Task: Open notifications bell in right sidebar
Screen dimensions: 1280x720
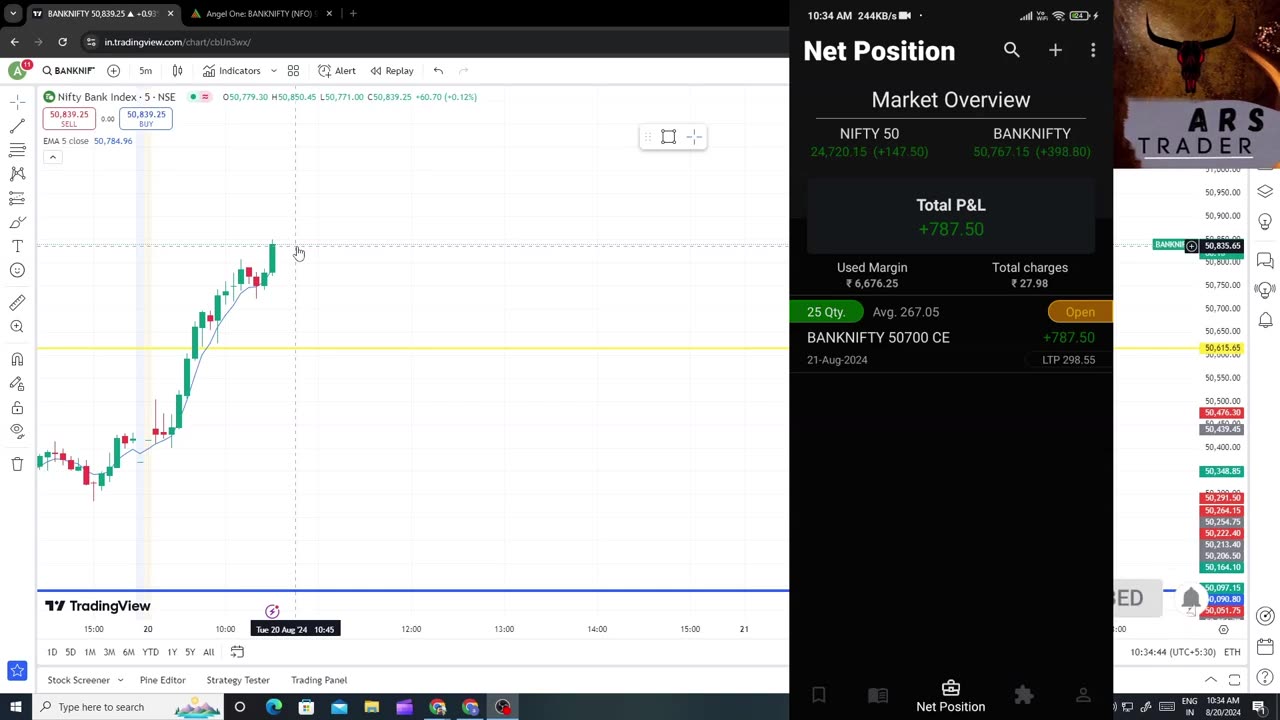Action: point(1265,320)
